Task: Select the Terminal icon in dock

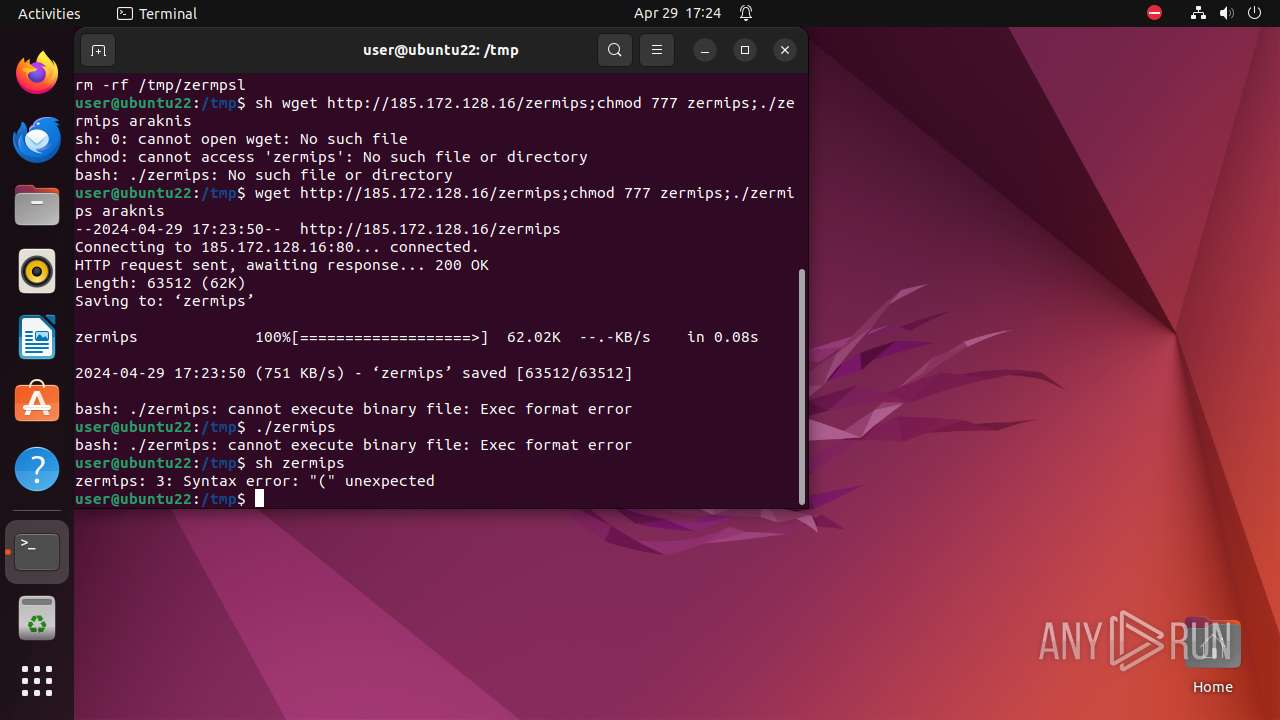Action: (37, 552)
